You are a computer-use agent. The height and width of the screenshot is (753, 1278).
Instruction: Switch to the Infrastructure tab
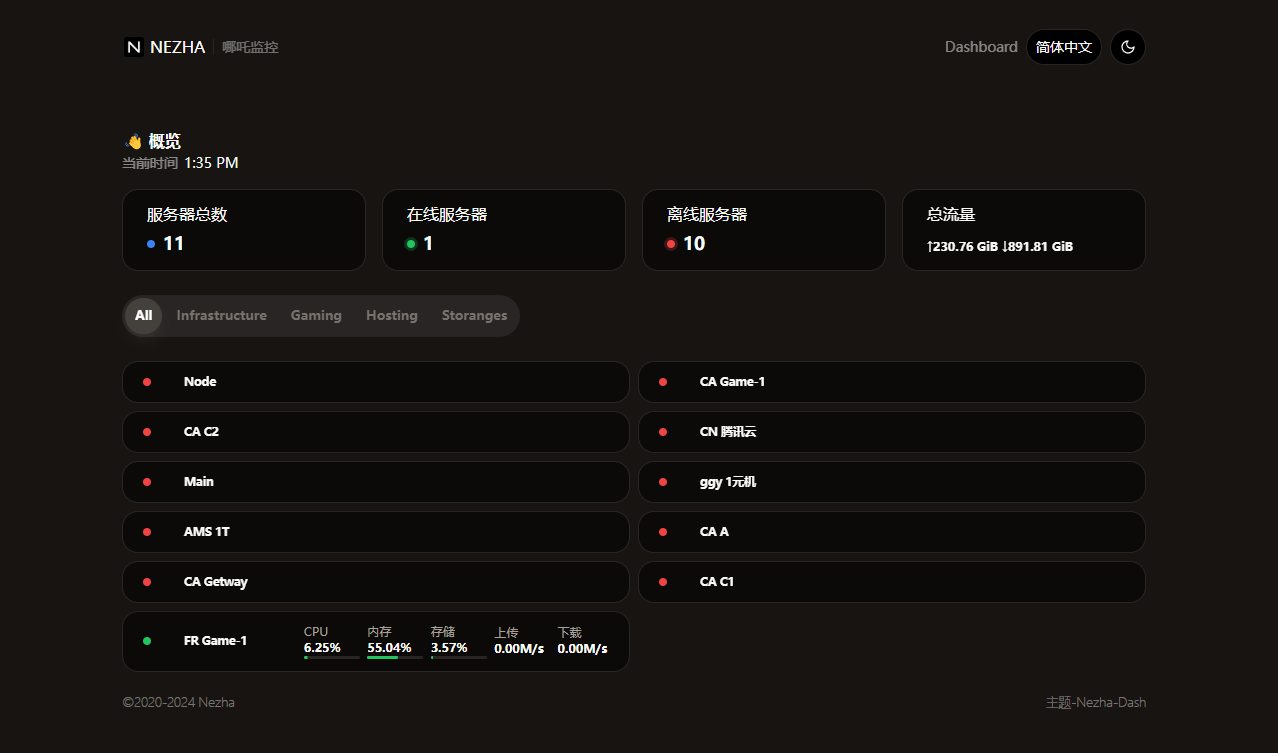[221, 316]
